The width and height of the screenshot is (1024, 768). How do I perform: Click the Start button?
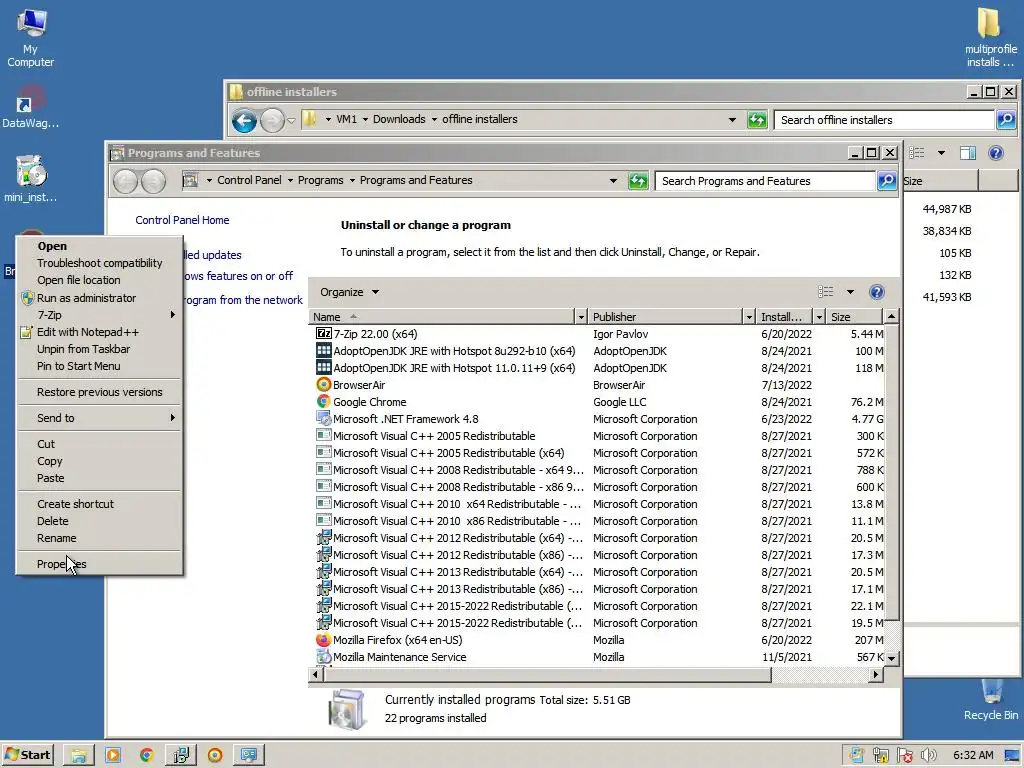click(x=27, y=756)
